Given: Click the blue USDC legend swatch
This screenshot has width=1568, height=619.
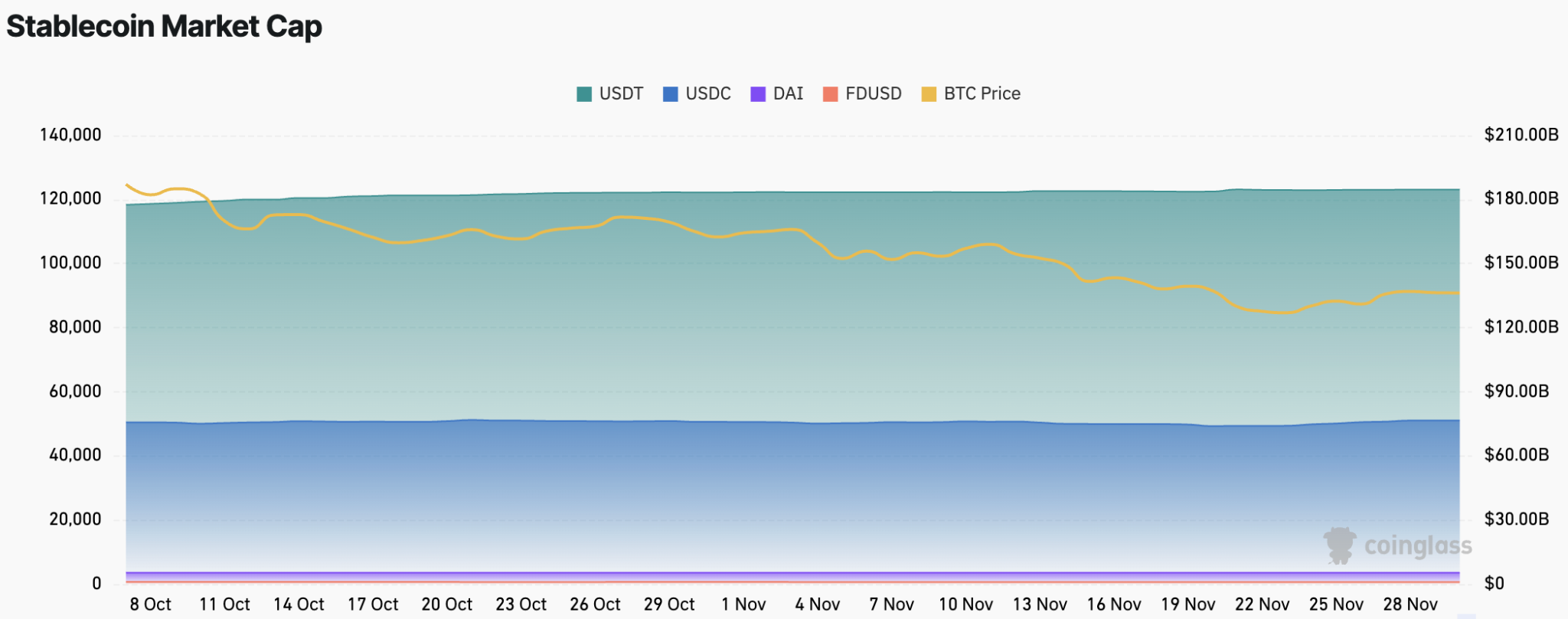Looking at the screenshot, I should coord(671,94).
